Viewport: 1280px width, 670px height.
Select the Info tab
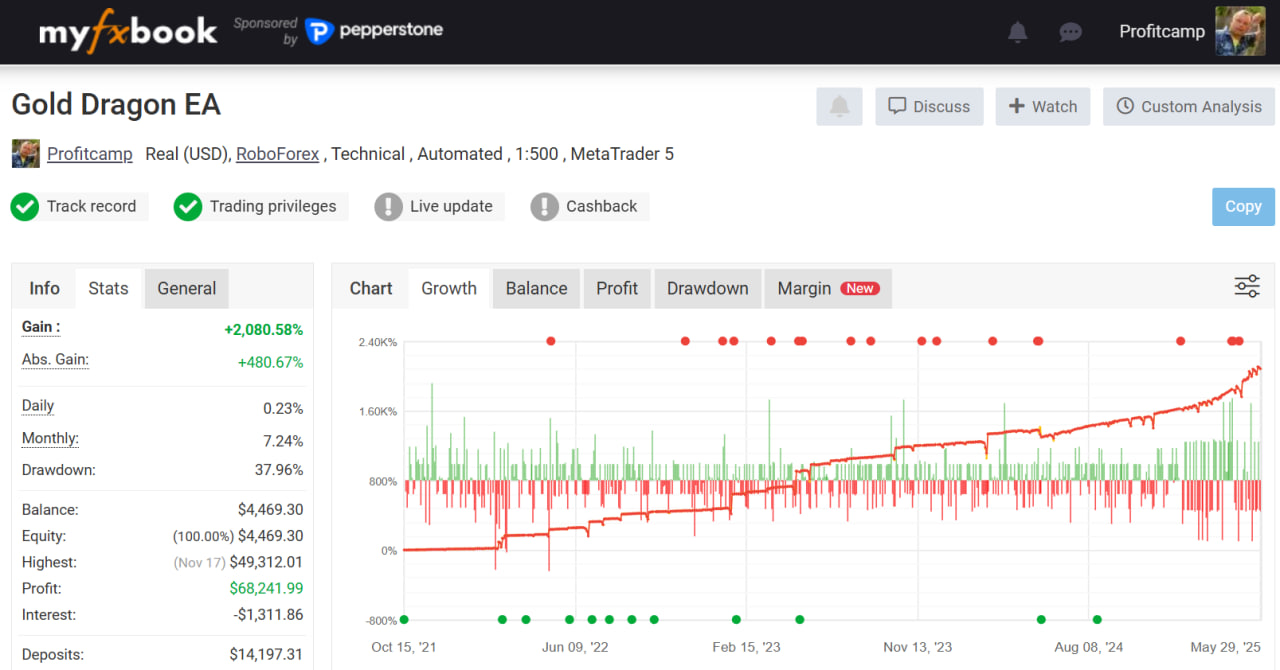44,288
